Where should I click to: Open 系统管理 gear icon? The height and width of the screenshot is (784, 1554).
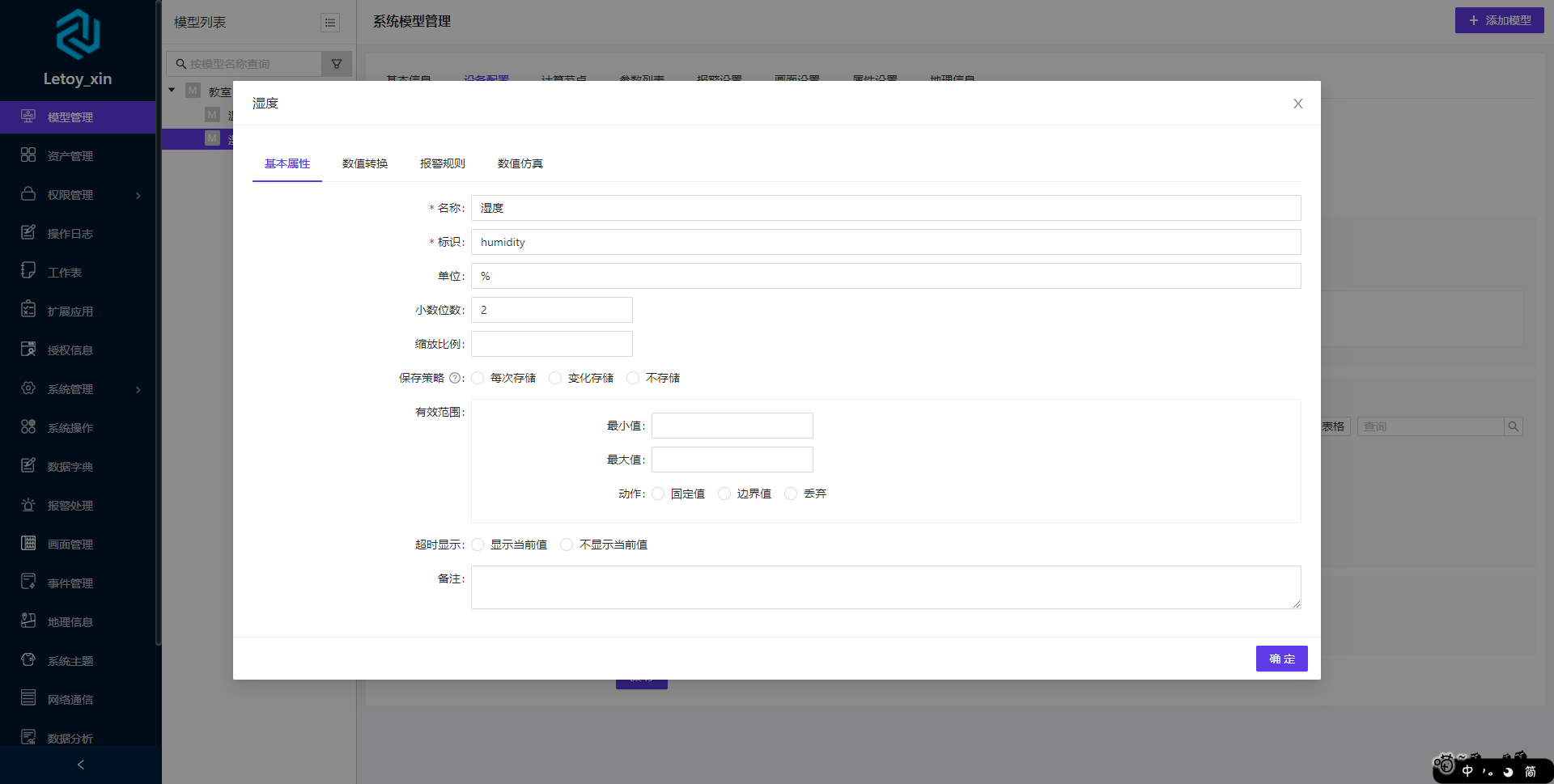point(28,388)
